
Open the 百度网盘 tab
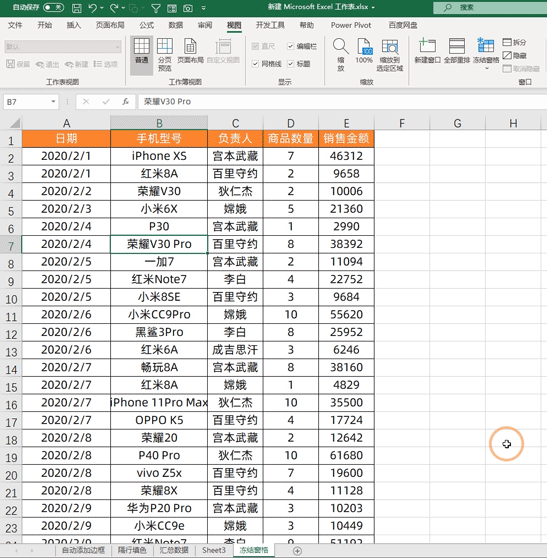click(x=403, y=25)
